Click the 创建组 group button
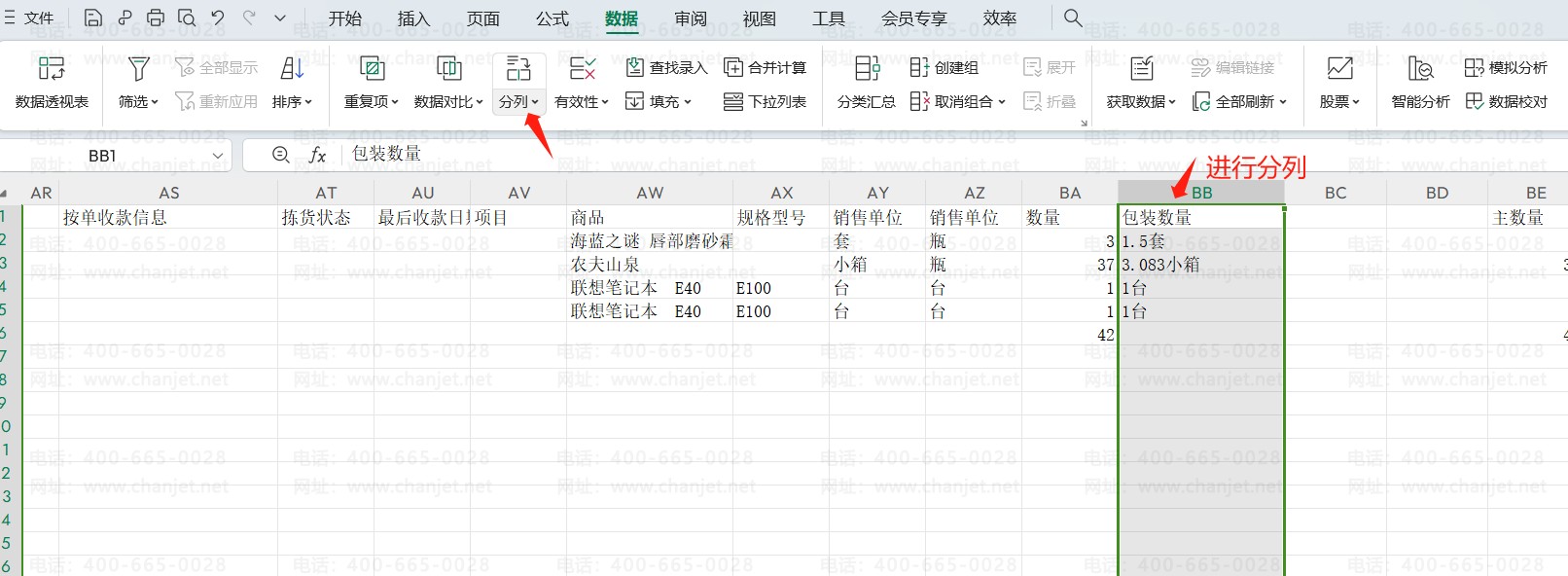1568x576 pixels. (944, 67)
